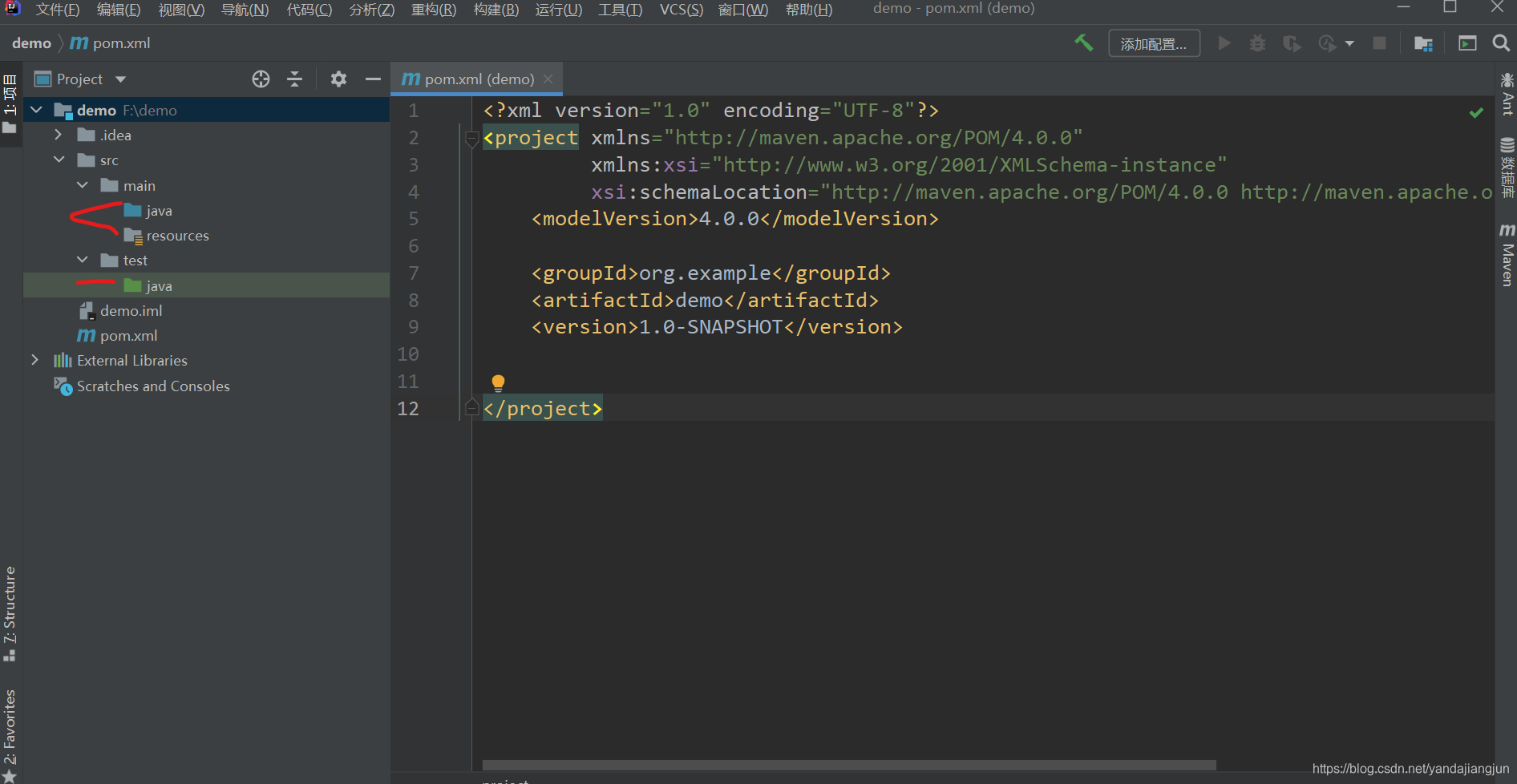
Task: Click the Run with Coverage icon
Action: point(1292,43)
